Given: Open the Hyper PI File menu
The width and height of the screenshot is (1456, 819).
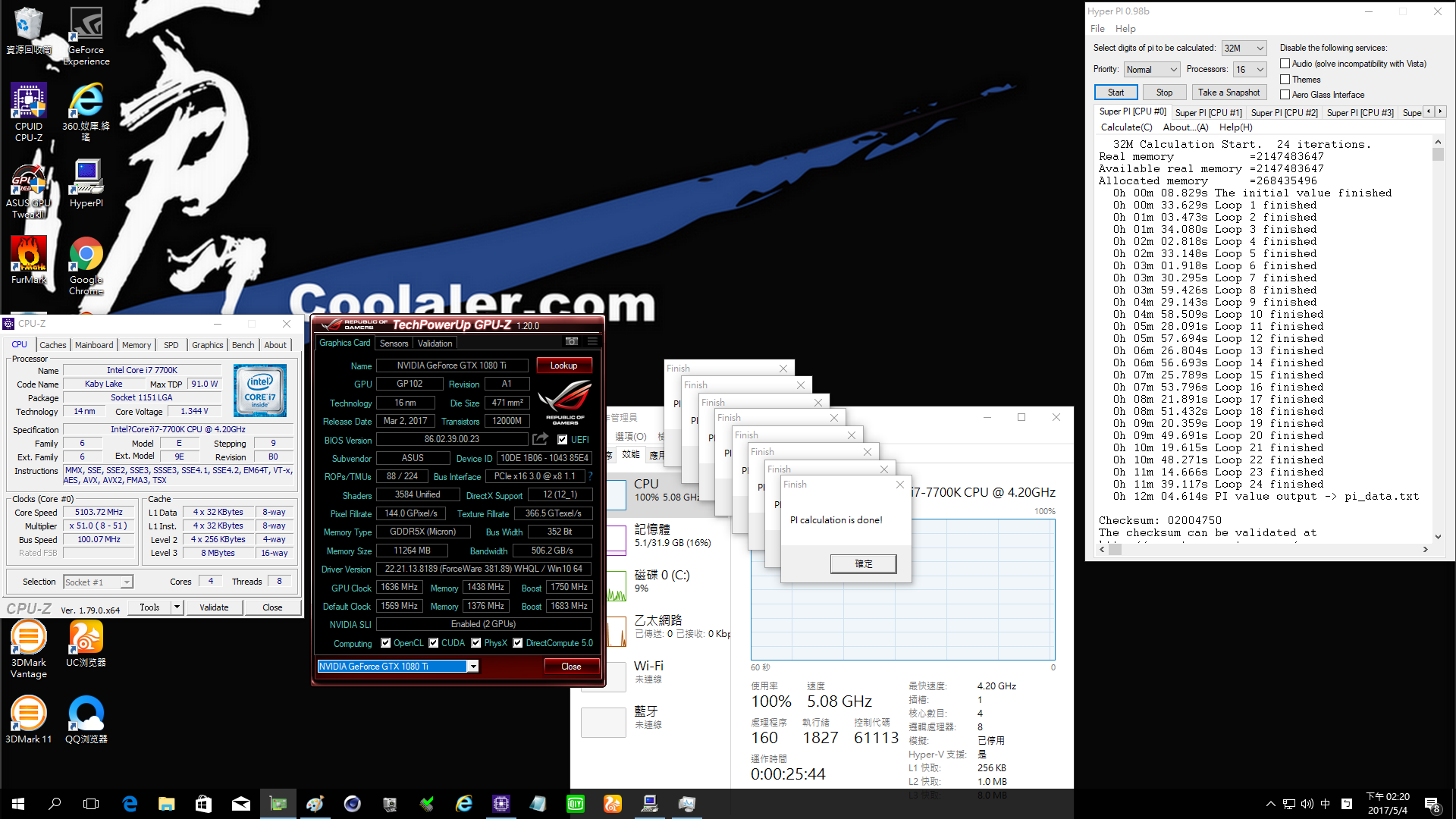Looking at the screenshot, I should tap(1097, 28).
